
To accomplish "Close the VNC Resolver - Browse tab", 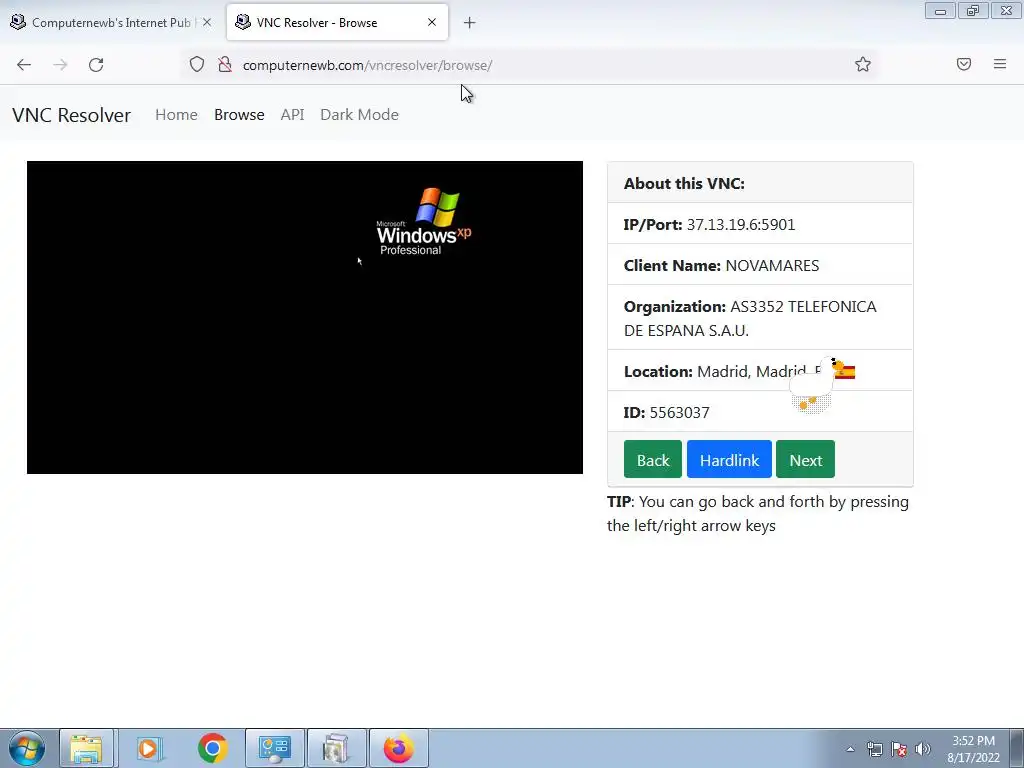I will pos(432,22).
